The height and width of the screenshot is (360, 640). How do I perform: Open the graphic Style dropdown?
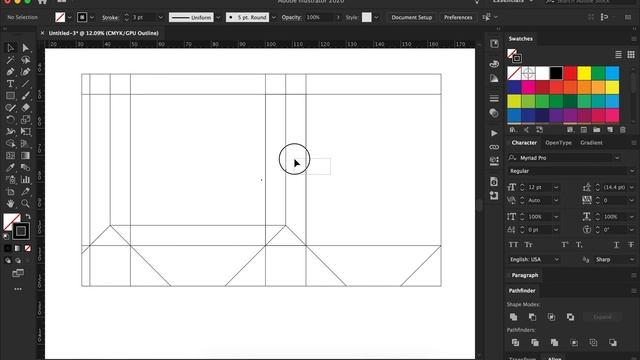[x=376, y=18]
